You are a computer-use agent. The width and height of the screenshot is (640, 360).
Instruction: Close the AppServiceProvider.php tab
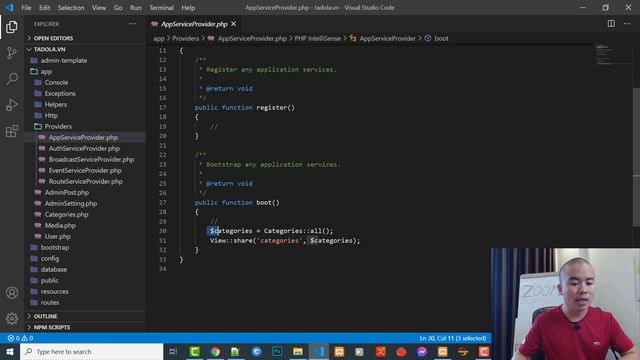click(x=233, y=24)
